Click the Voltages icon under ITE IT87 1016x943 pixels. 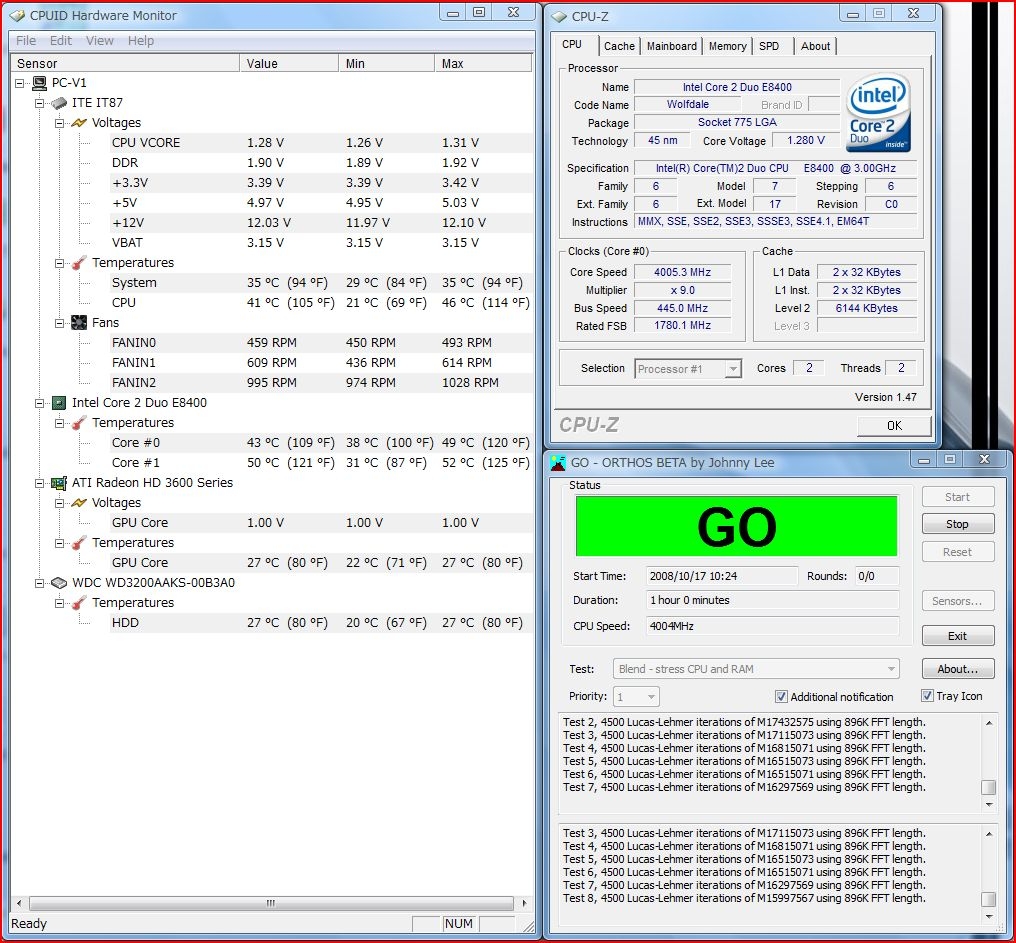pos(79,123)
